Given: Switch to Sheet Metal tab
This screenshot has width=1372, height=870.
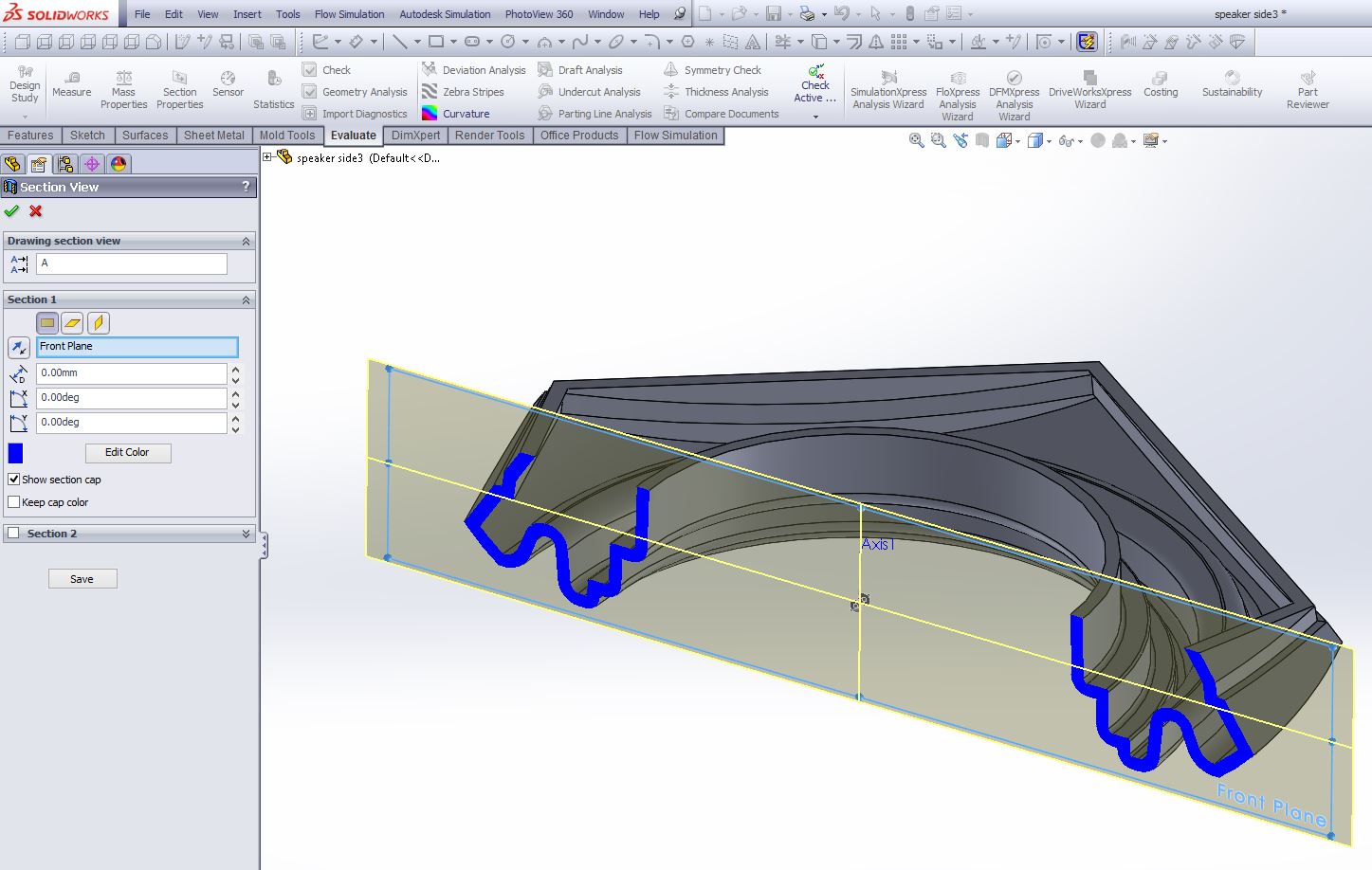Looking at the screenshot, I should pyautogui.click(x=213, y=136).
